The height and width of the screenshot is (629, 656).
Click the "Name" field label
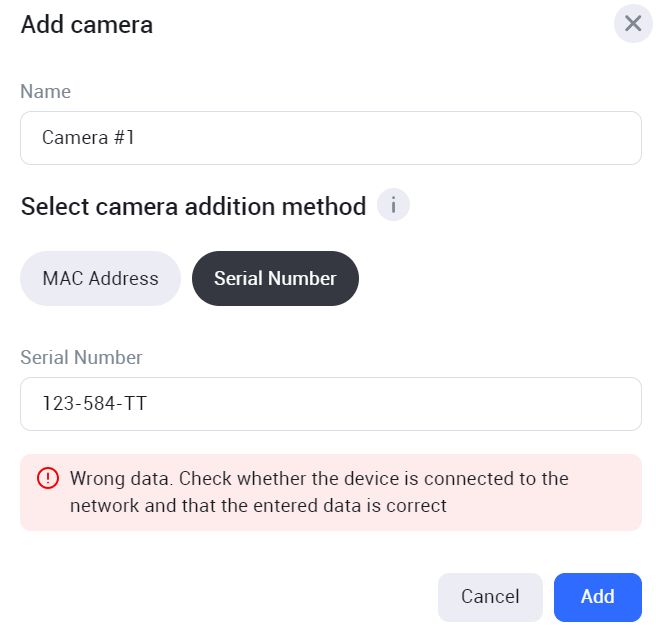point(46,92)
